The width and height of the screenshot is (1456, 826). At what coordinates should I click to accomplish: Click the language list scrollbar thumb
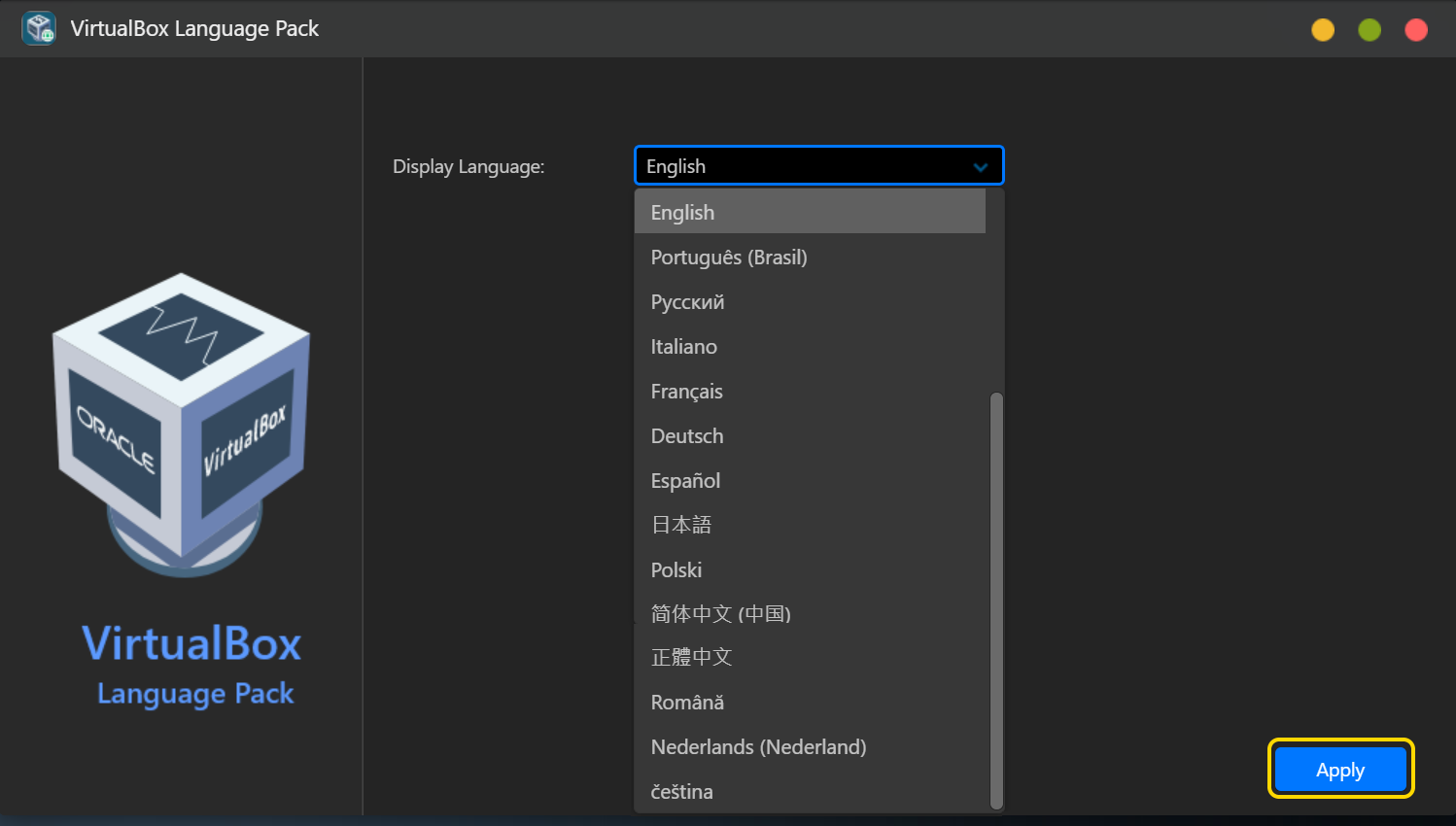click(x=995, y=601)
